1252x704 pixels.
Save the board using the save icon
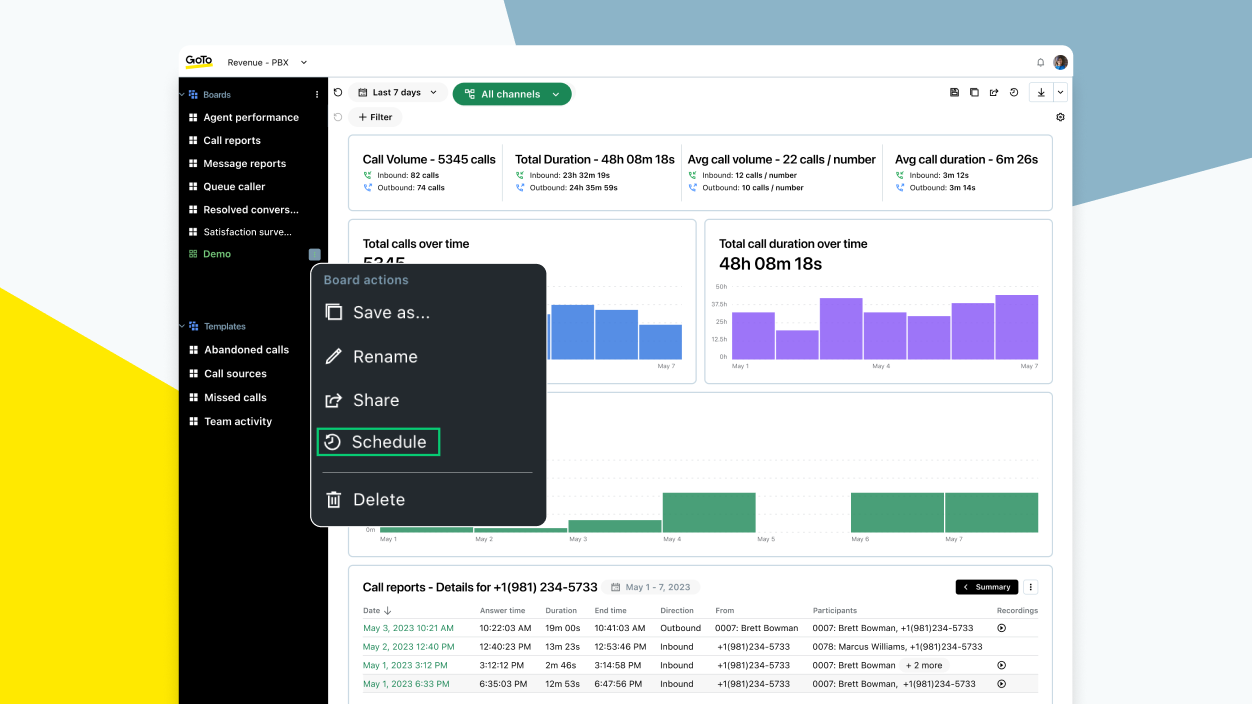pos(954,92)
